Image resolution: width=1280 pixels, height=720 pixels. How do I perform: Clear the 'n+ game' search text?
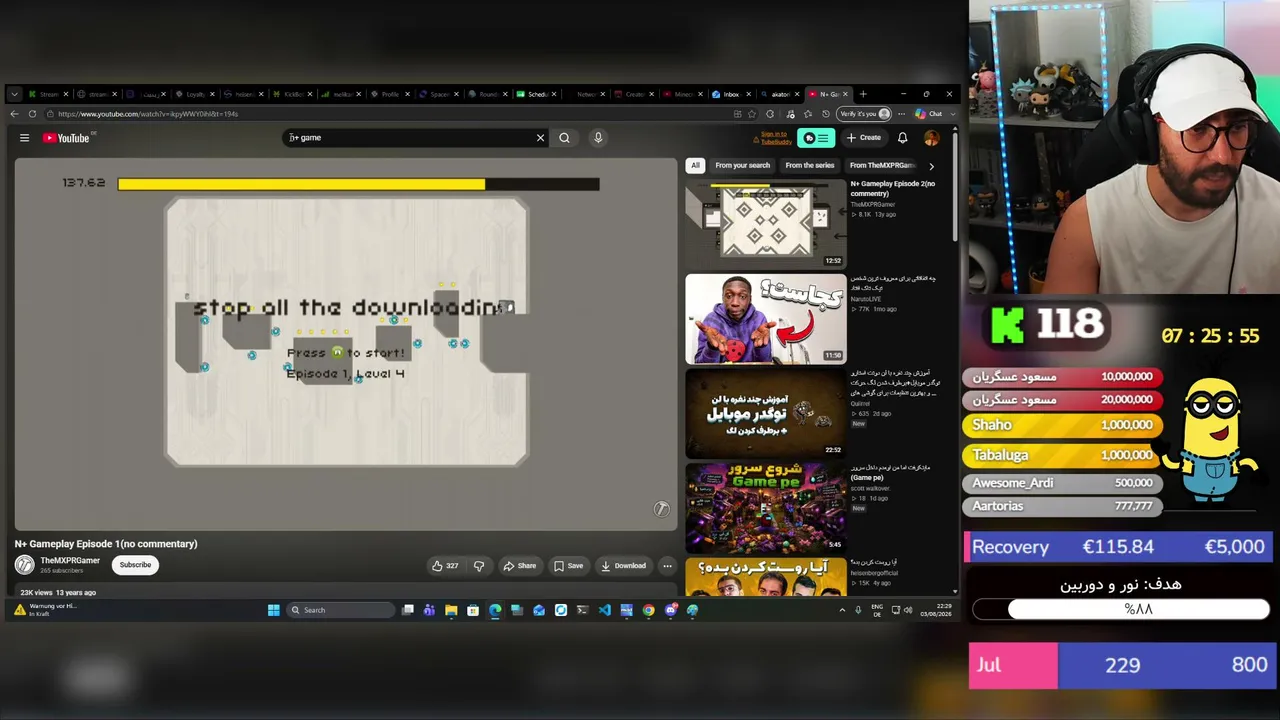pyautogui.click(x=540, y=138)
